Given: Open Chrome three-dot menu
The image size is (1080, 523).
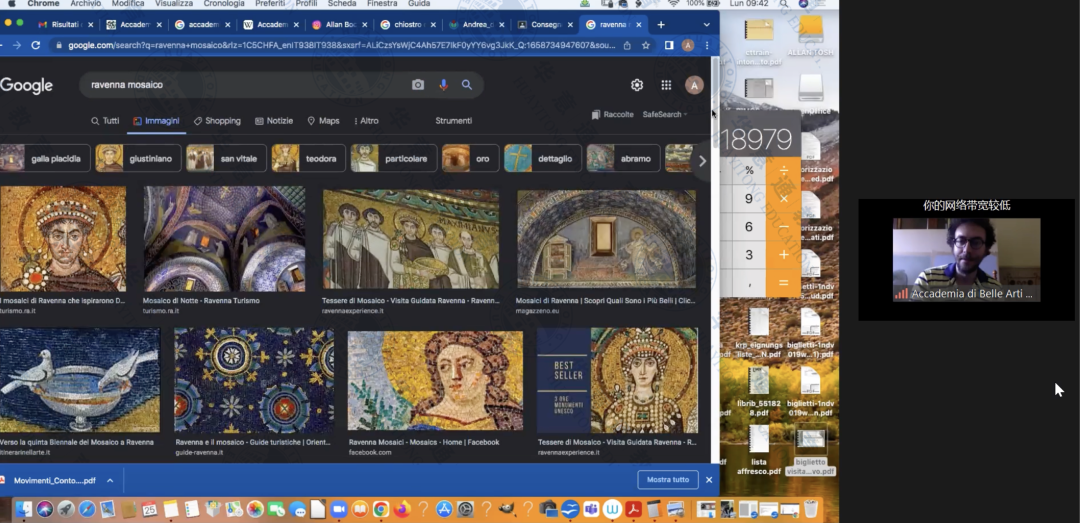Looking at the screenshot, I should pos(707,45).
